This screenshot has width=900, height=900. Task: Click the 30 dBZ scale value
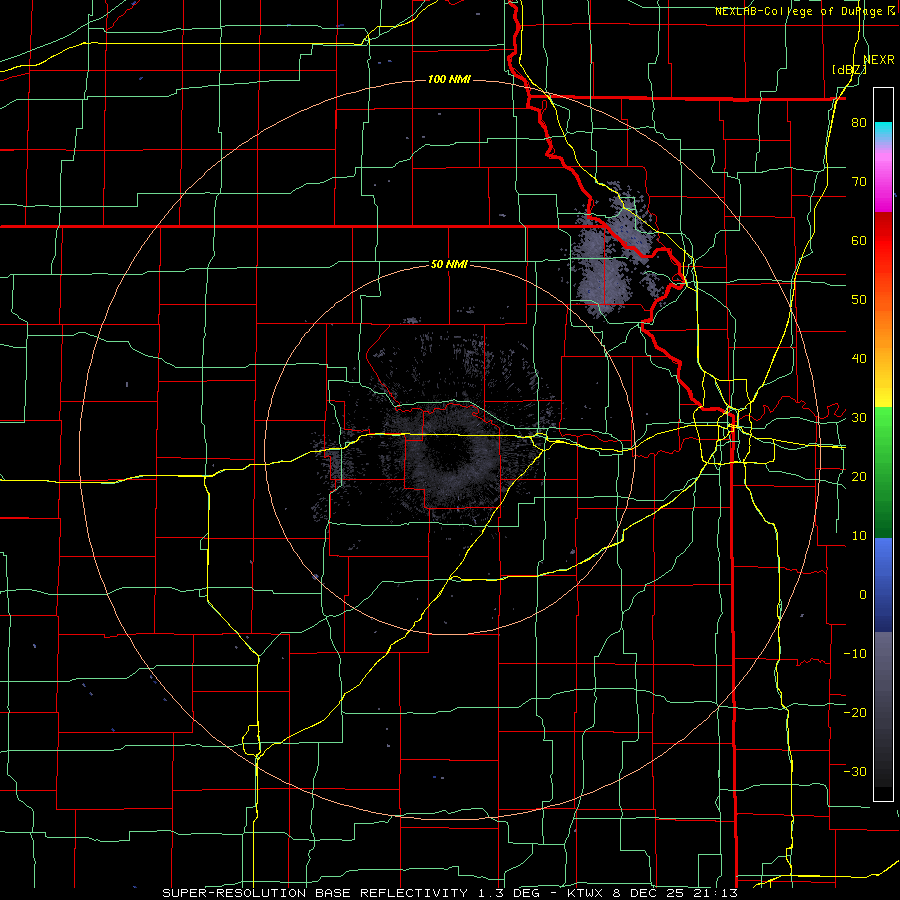pos(859,418)
